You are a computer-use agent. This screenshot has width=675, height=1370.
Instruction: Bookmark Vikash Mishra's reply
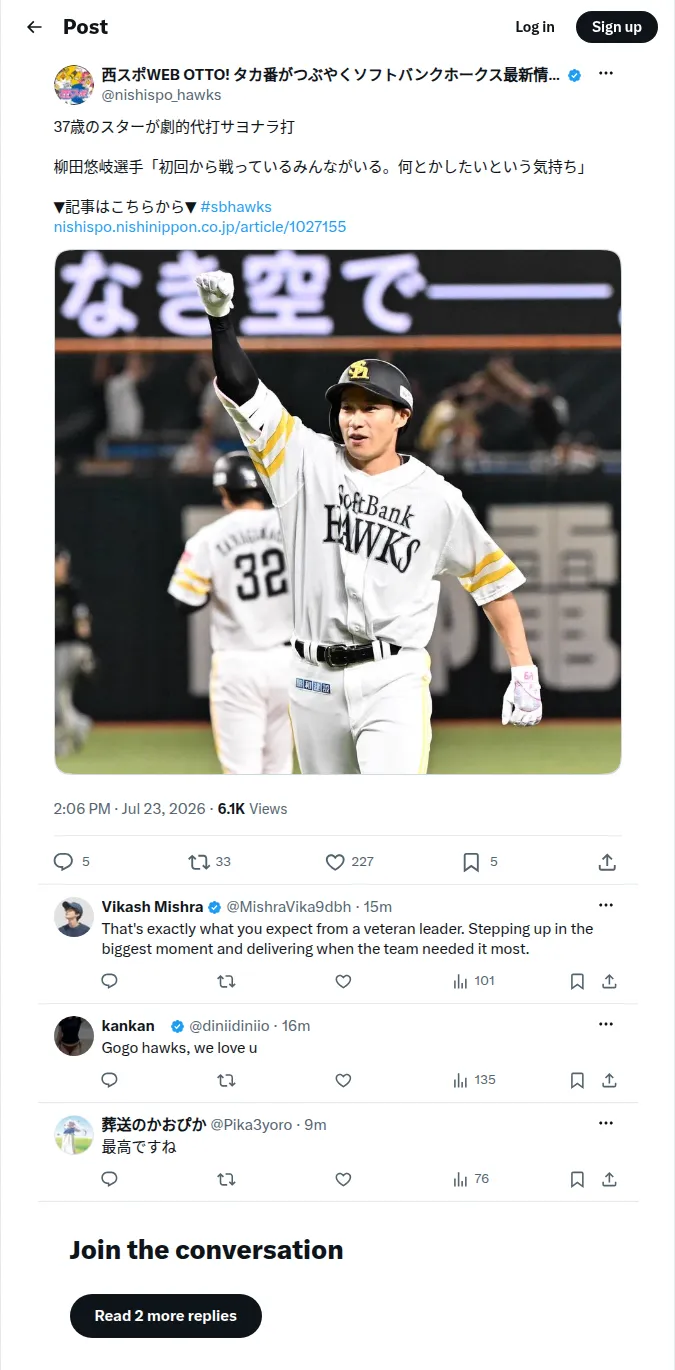coord(577,982)
